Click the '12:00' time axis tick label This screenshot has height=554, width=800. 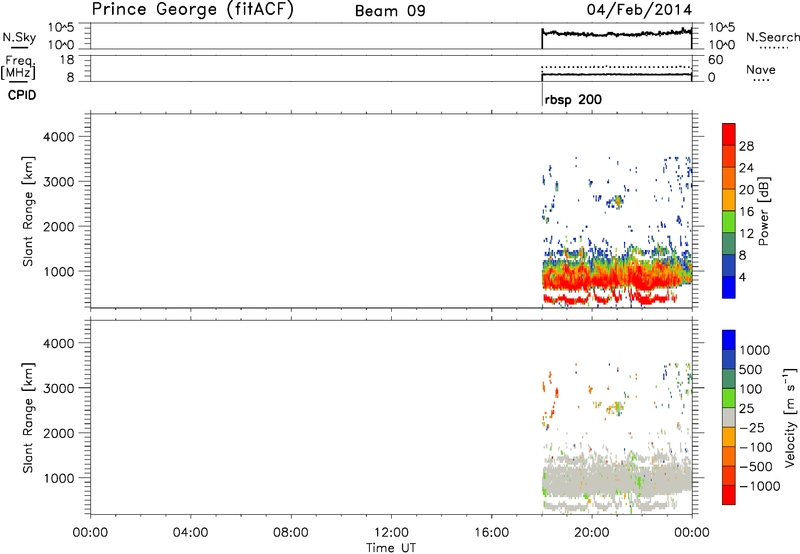click(x=391, y=533)
